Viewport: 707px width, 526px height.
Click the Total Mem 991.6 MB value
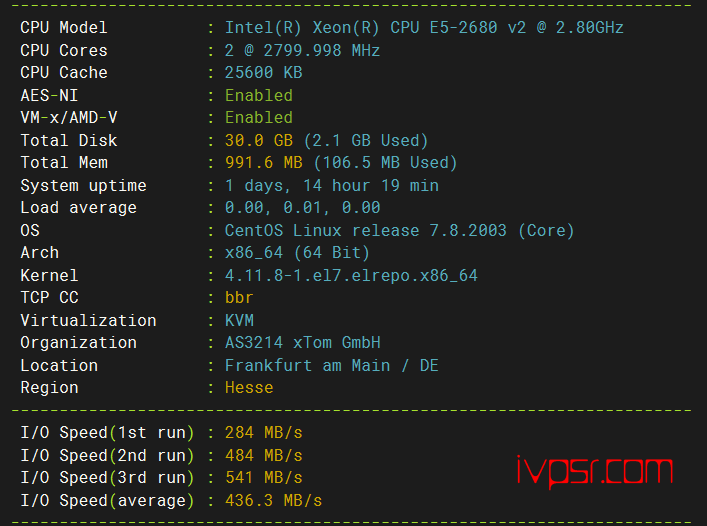point(264,163)
